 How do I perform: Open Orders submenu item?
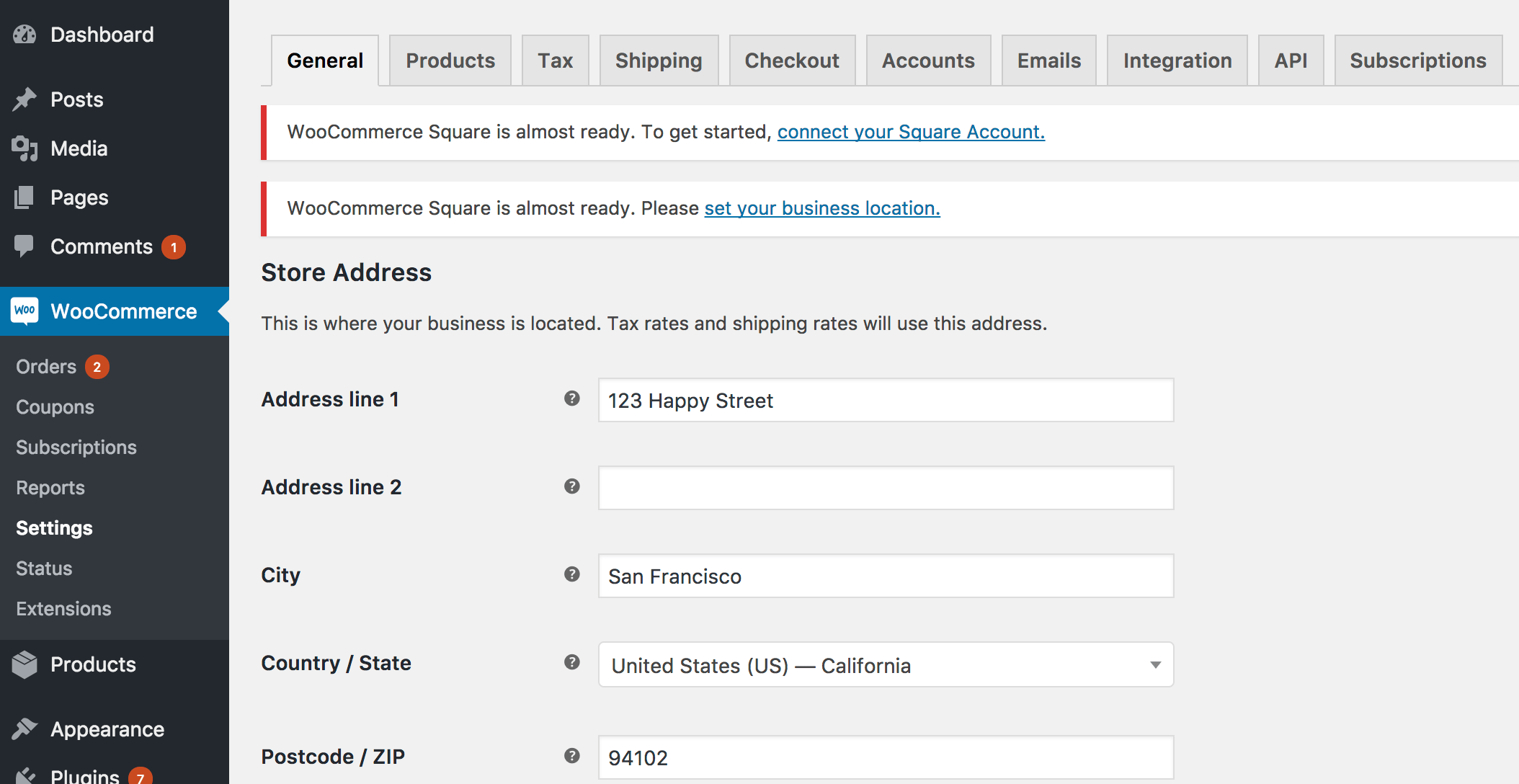[x=46, y=367]
